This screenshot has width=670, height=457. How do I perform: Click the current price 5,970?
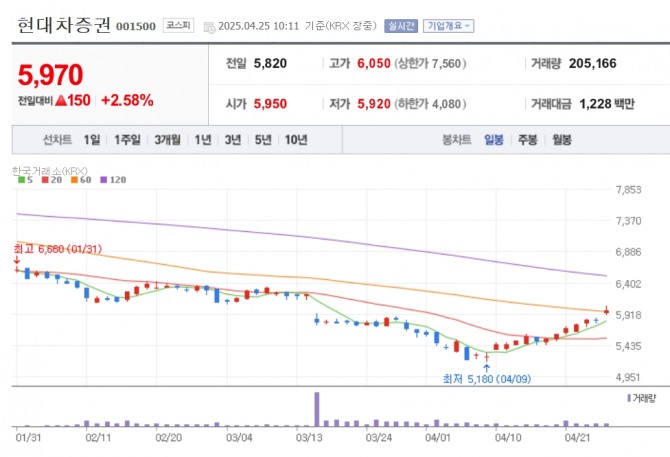[x=50, y=75]
